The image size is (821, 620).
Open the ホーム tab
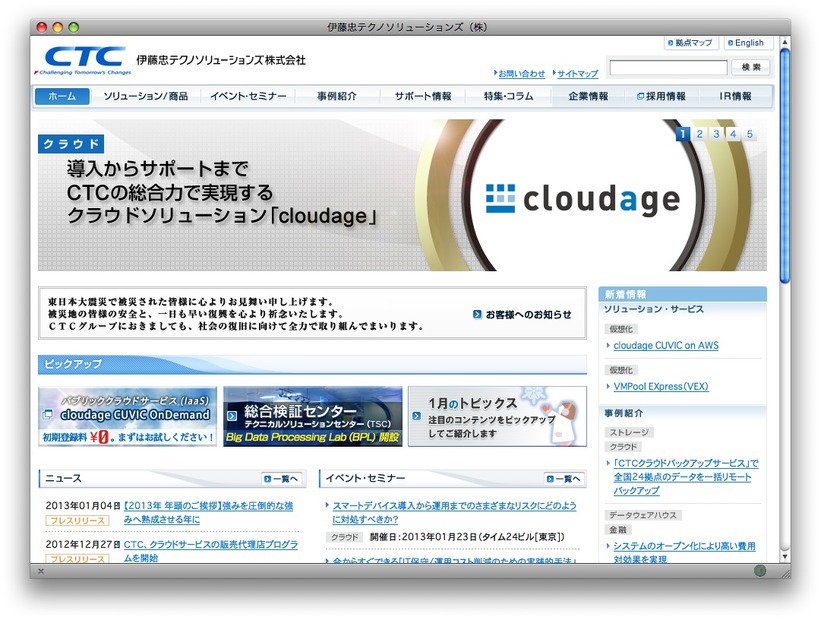[62, 96]
